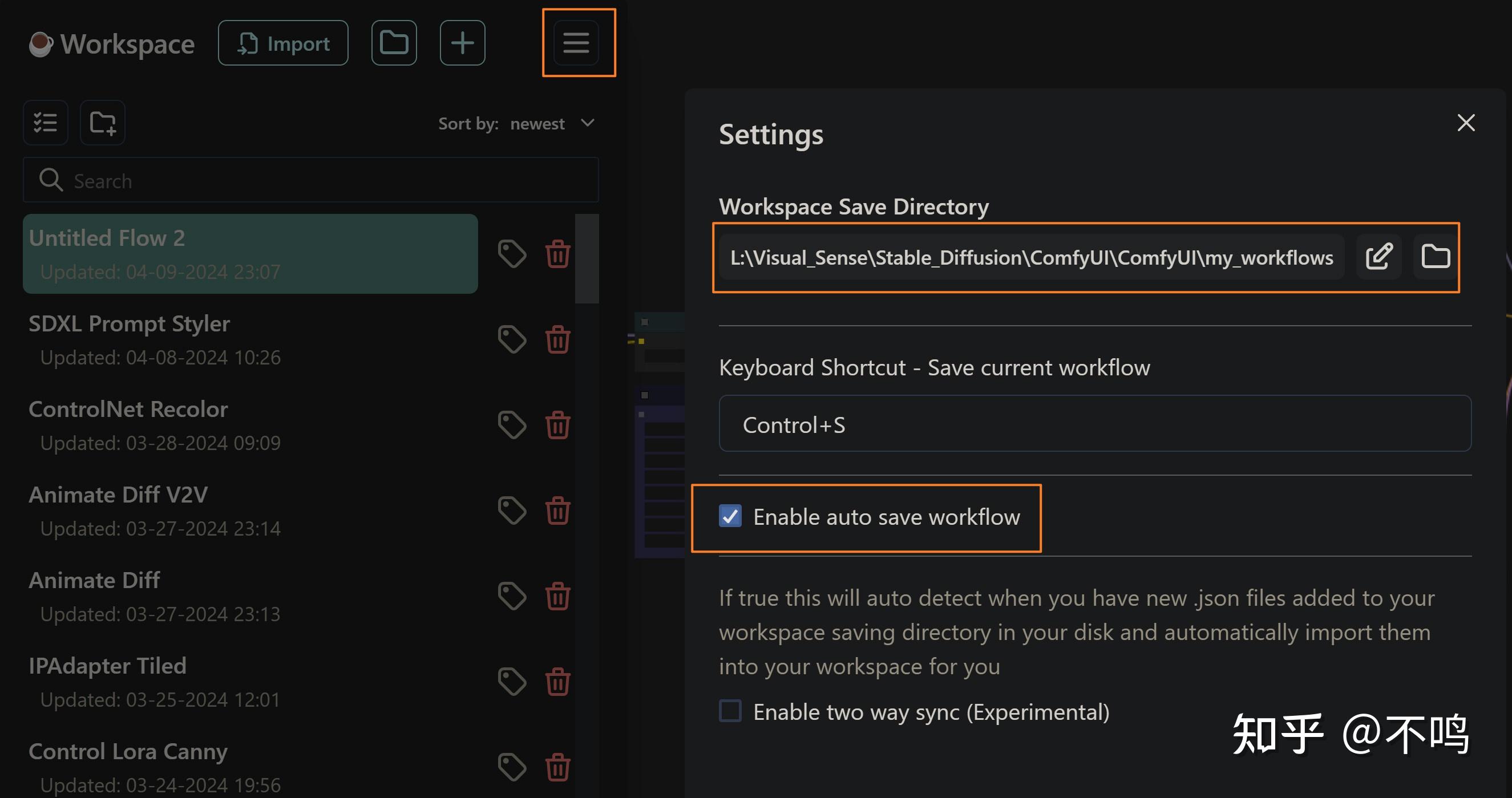Click the sort dropdown chevron arrow
Viewport: 1512px width, 798px height.
click(x=588, y=123)
